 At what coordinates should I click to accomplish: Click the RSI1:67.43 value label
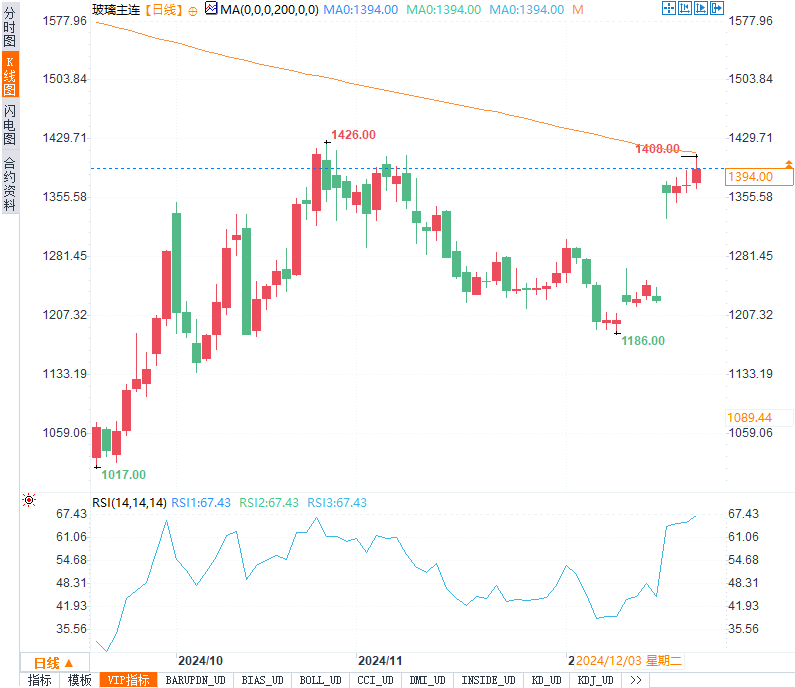tap(201, 502)
